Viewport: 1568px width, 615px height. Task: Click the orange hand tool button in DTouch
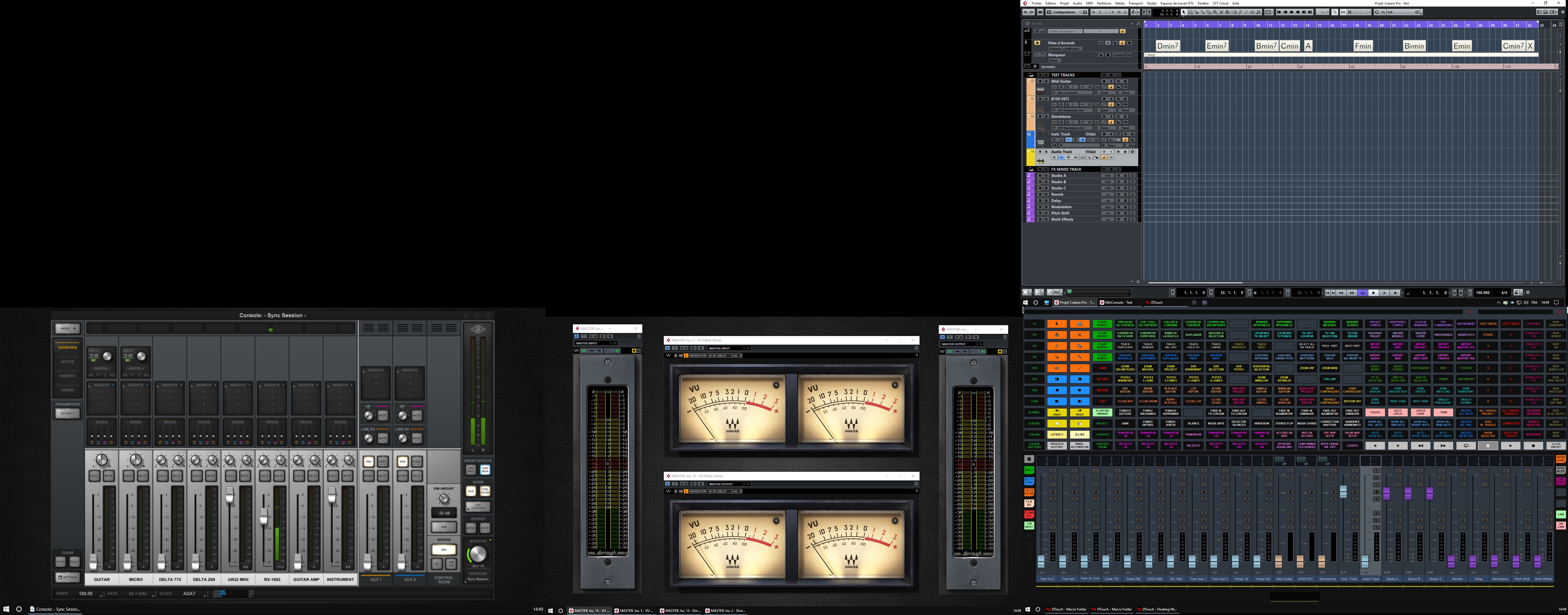[1057, 335]
